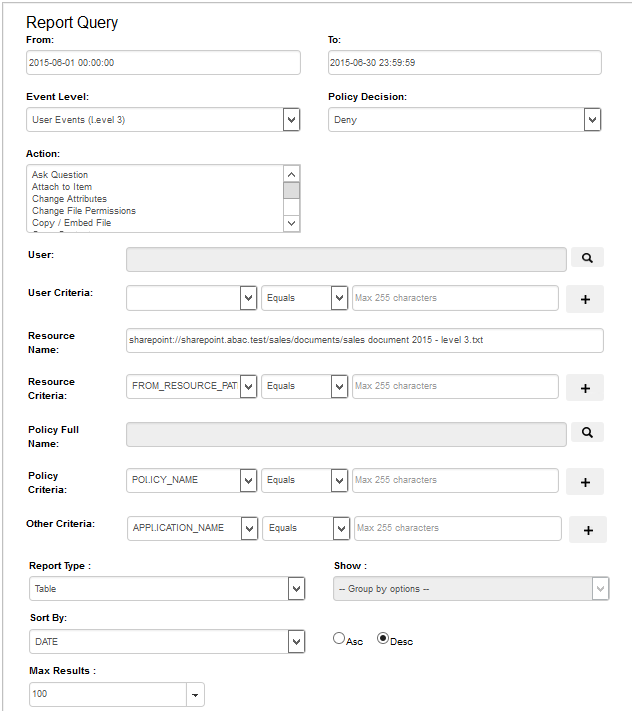
Task: Open the User Criteria attribute dropdown
Action: [x=192, y=298]
